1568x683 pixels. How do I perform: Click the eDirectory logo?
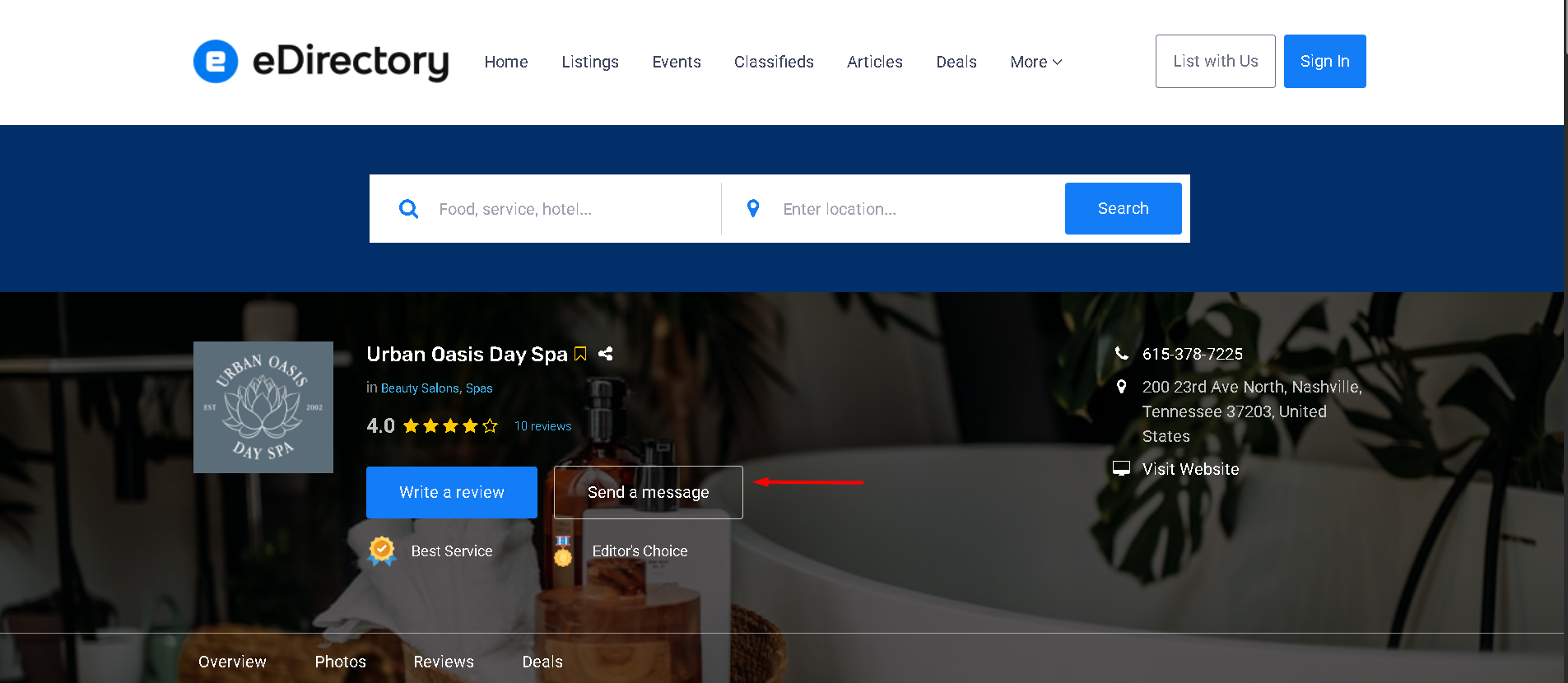pyautogui.click(x=321, y=62)
